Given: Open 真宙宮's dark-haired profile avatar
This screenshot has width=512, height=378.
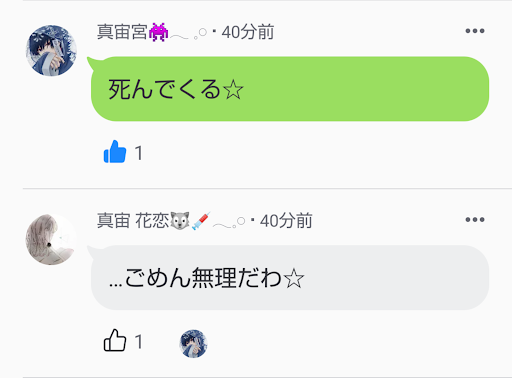Looking at the screenshot, I should [x=51, y=50].
